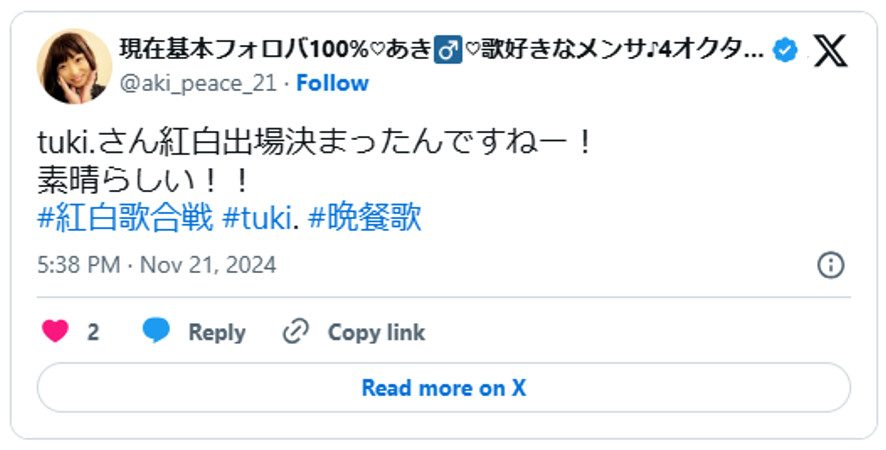Follow the @aki_peace_21 account

point(333,83)
